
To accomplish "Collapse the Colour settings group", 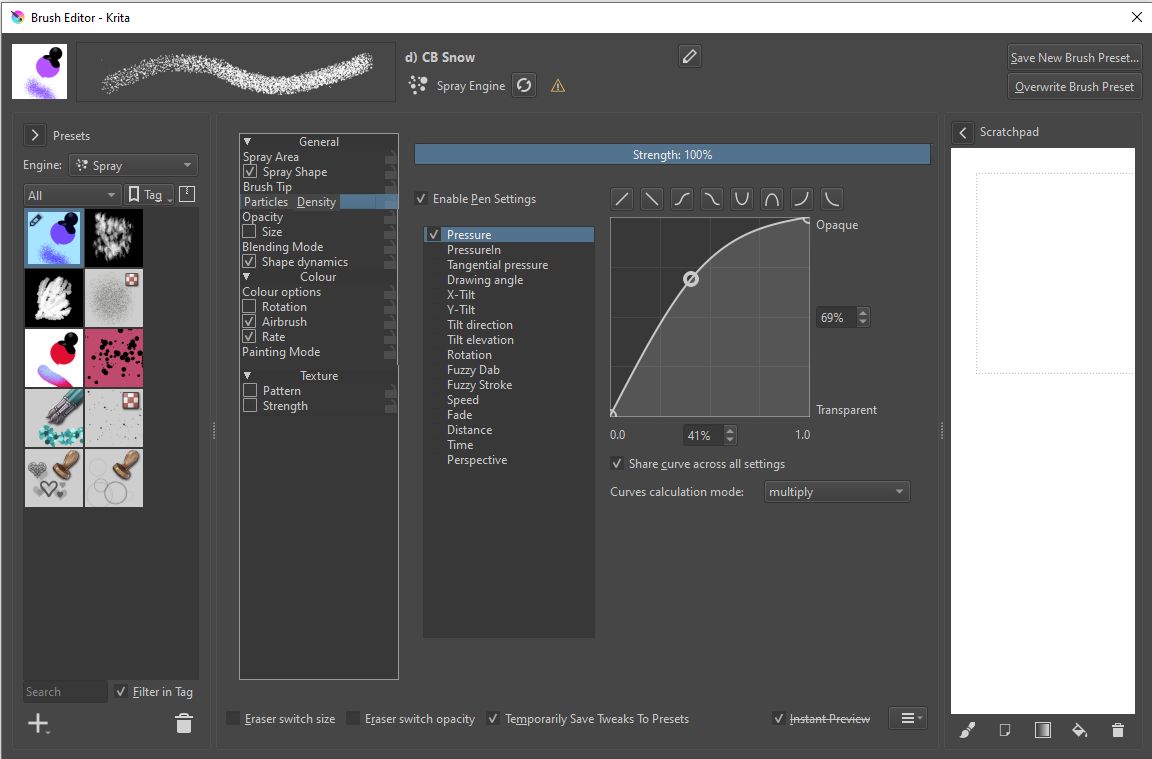I will pyautogui.click(x=247, y=277).
